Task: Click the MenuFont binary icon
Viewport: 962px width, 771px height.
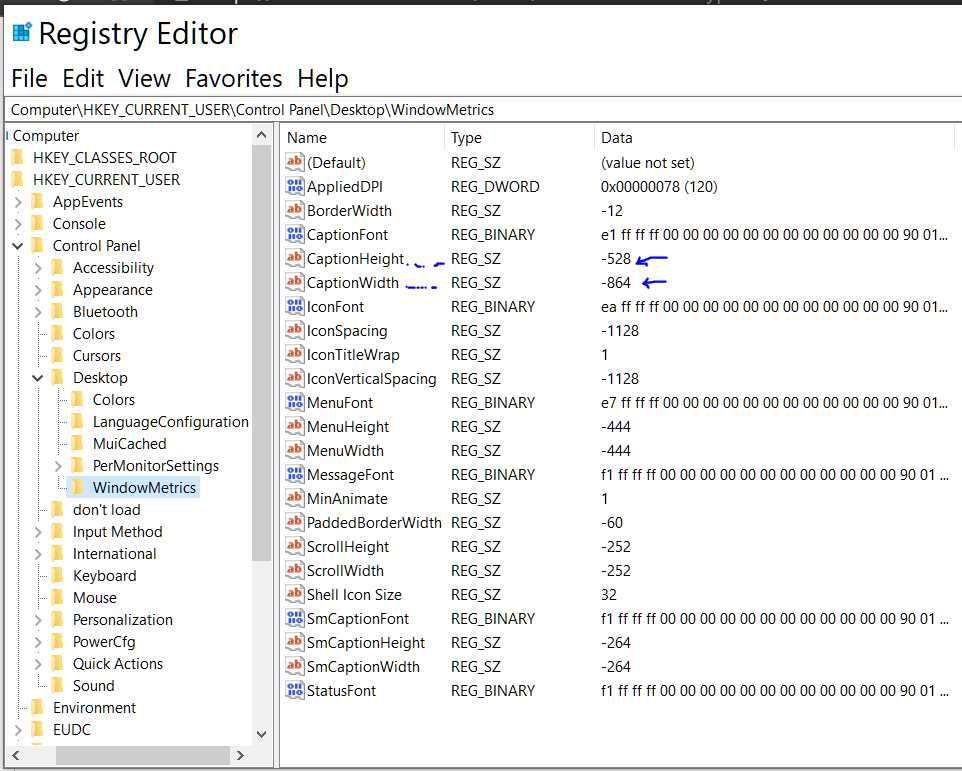Action: pyautogui.click(x=294, y=402)
